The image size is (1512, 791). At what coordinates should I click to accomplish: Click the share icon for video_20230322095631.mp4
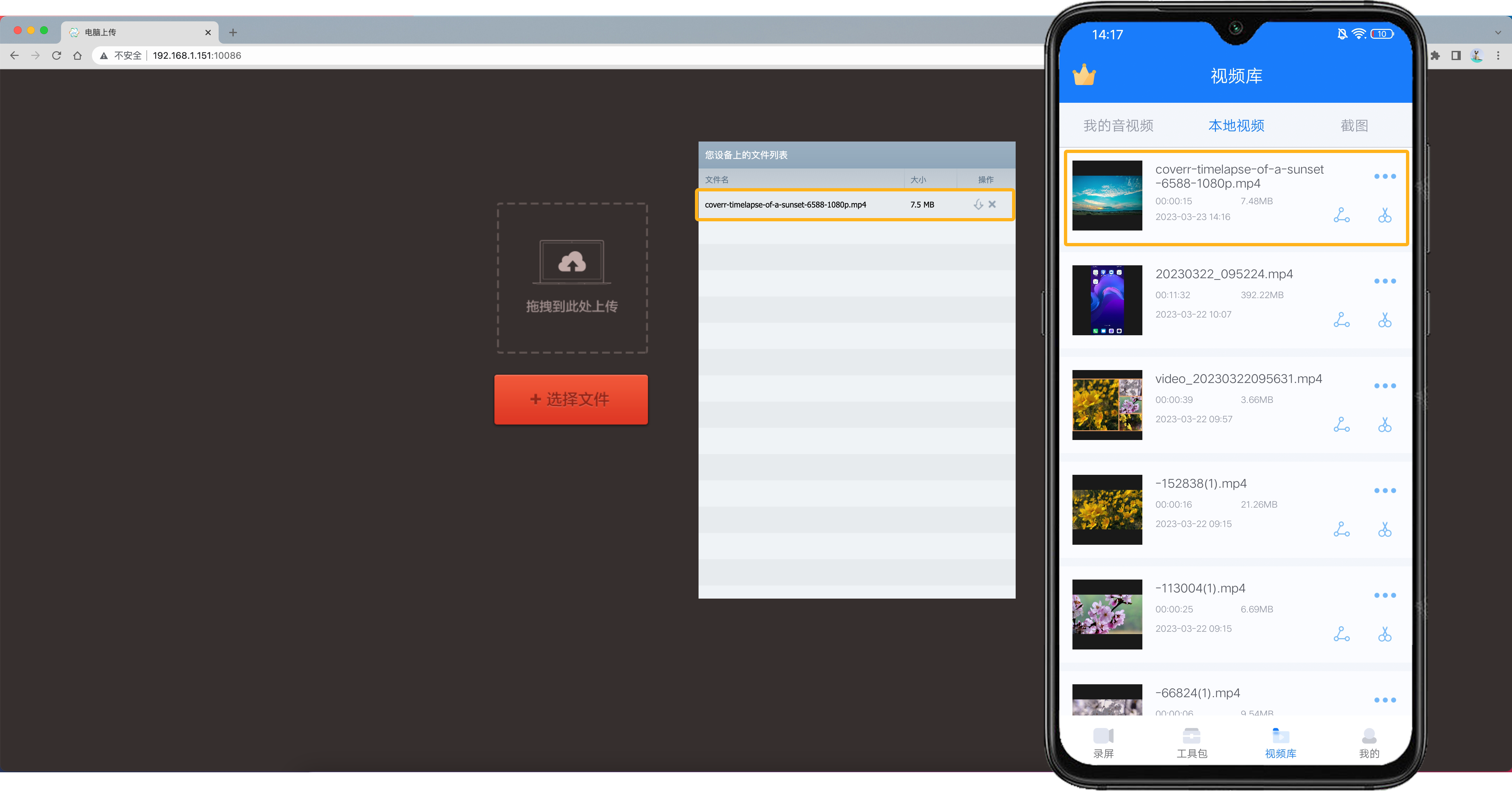pyautogui.click(x=1341, y=425)
